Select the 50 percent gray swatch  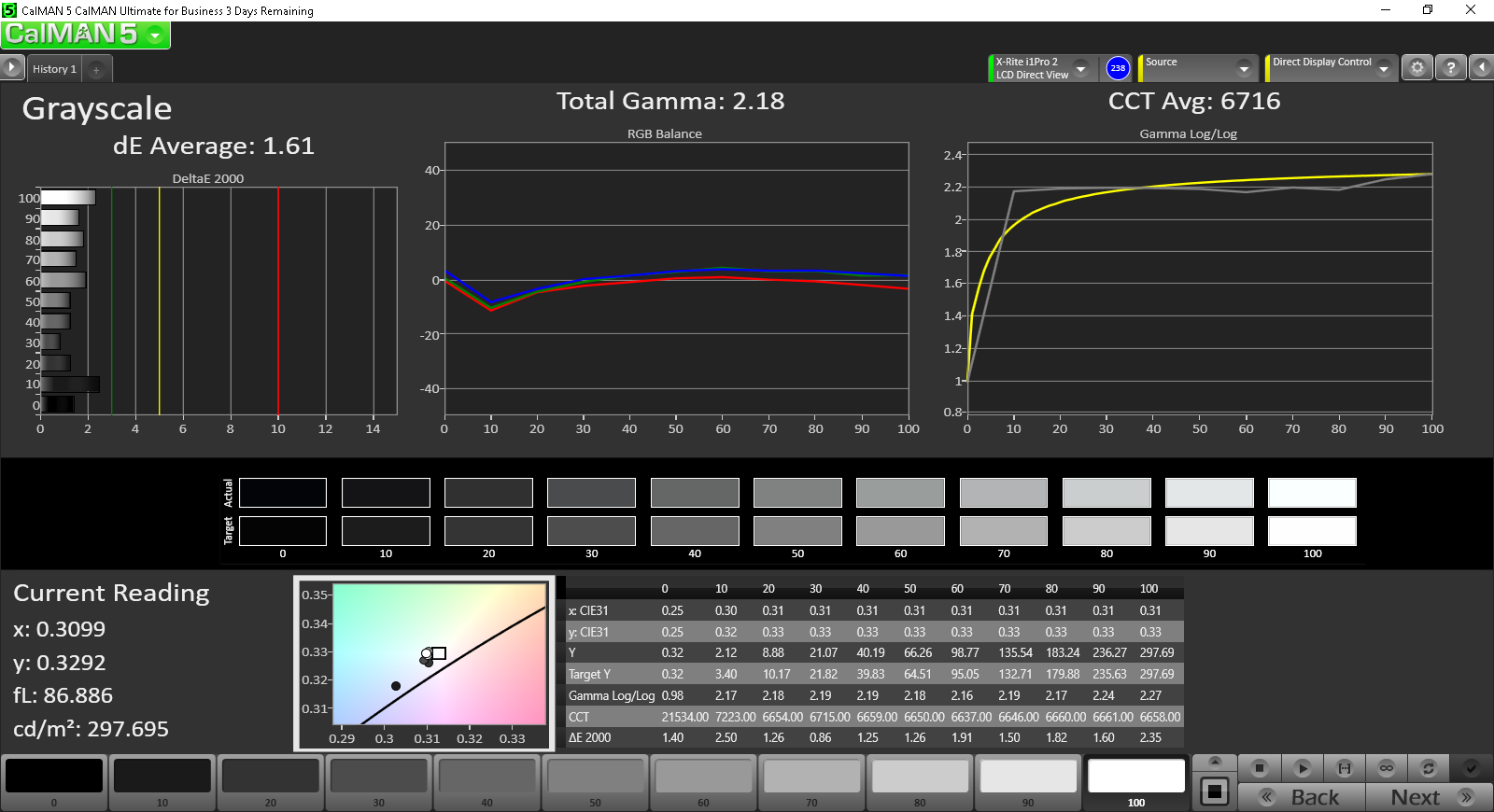tap(595, 777)
